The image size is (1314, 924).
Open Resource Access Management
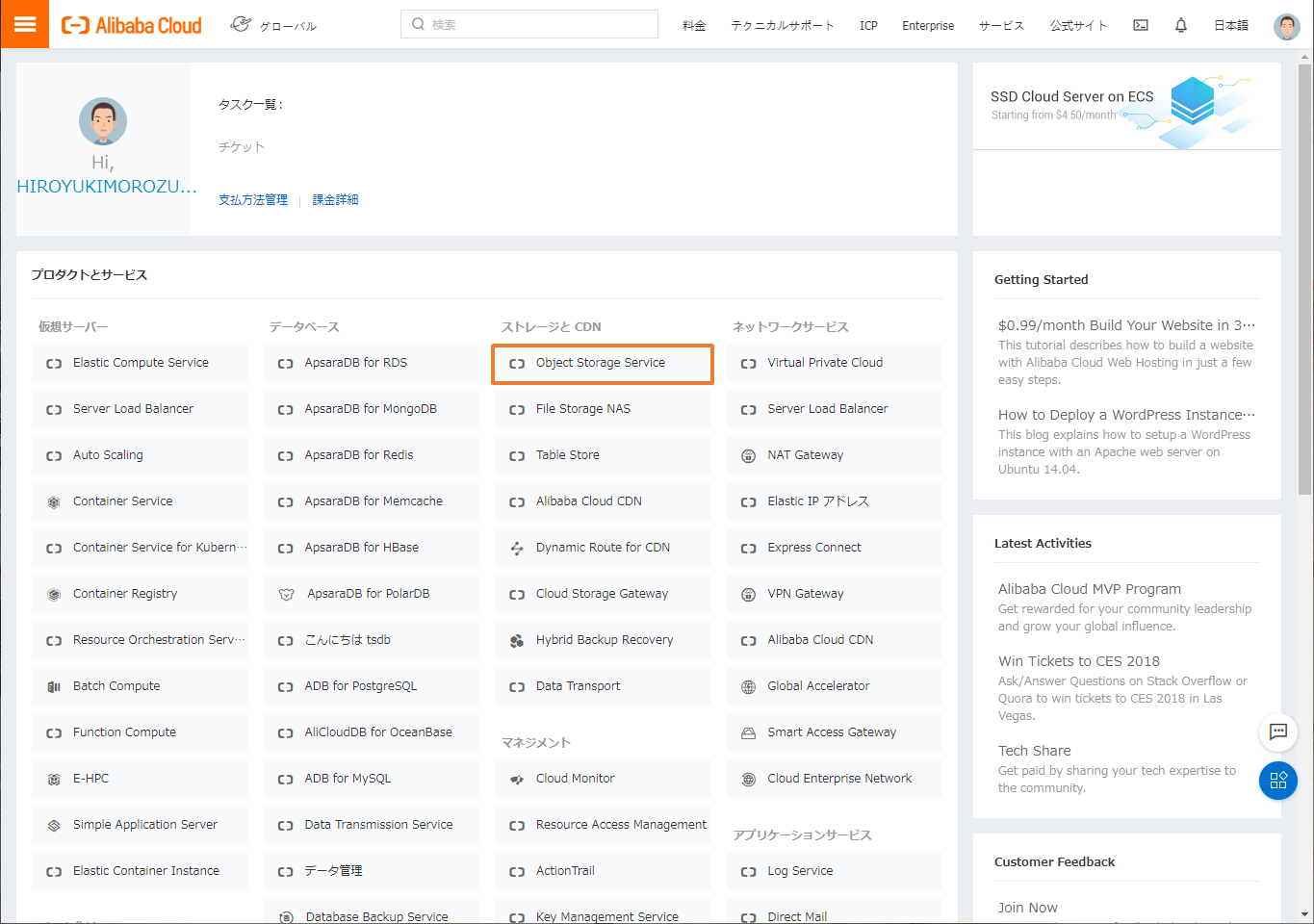click(603, 825)
